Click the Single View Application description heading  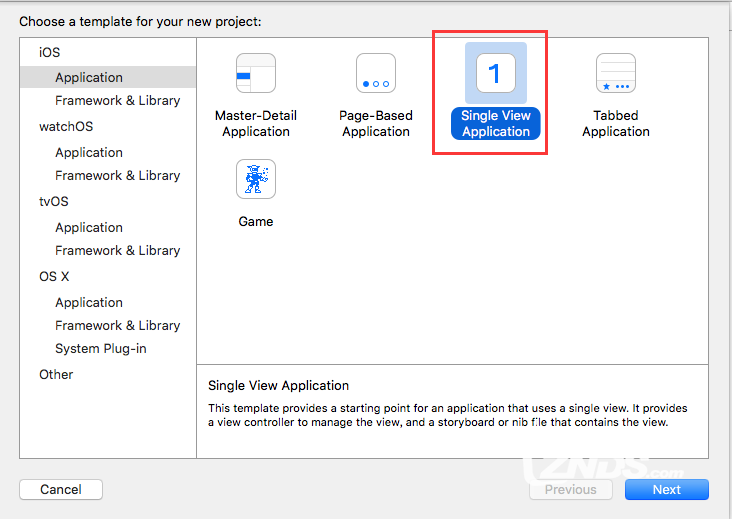(x=278, y=386)
